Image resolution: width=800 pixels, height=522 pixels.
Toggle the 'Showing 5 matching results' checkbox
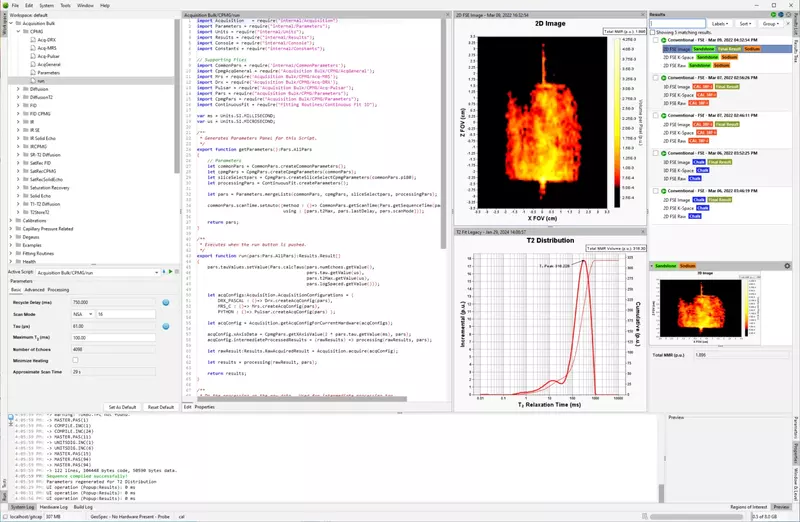point(654,32)
